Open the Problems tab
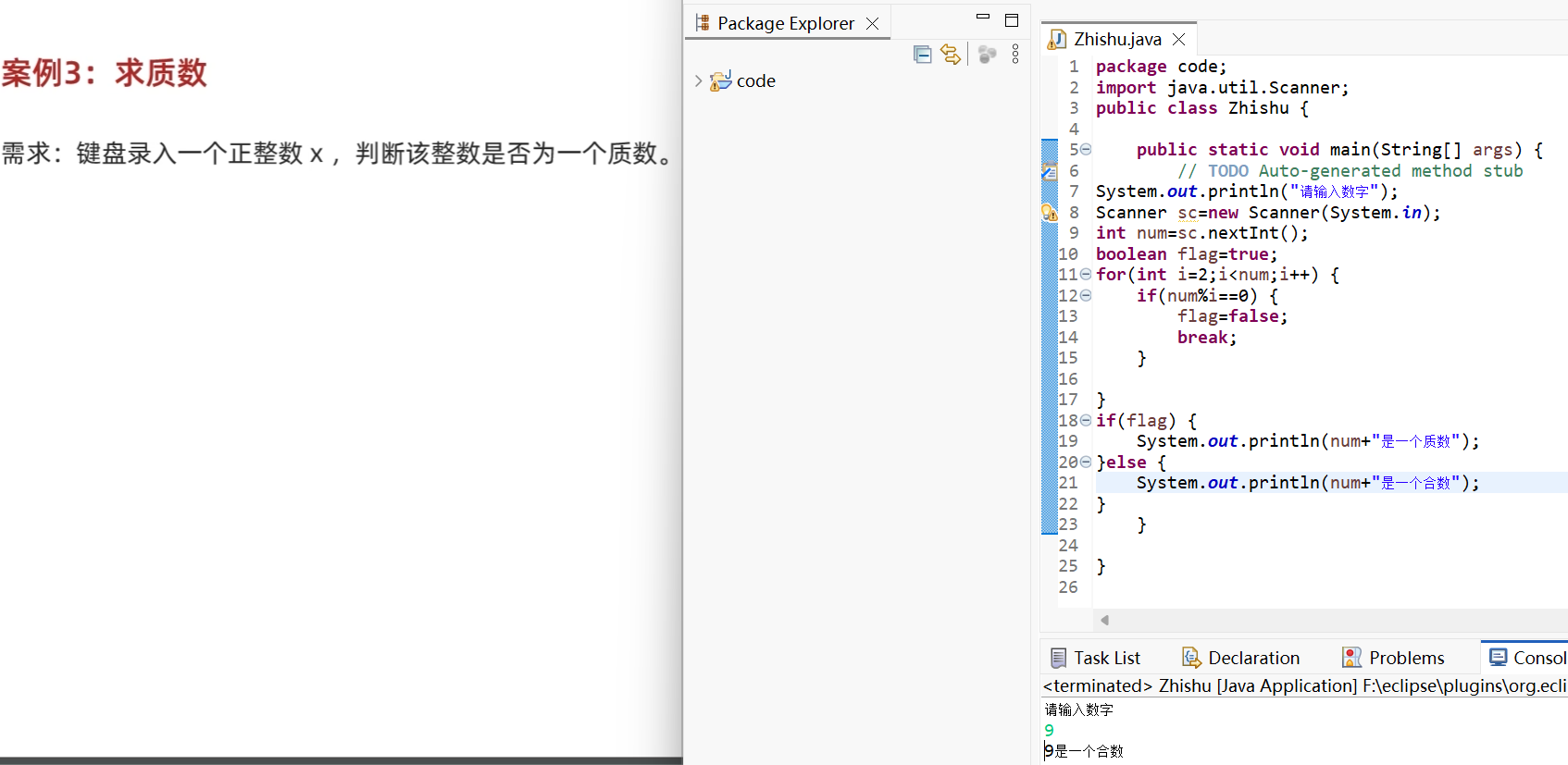Image resolution: width=1568 pixels, height=765 pixels. pos(1394,658)
